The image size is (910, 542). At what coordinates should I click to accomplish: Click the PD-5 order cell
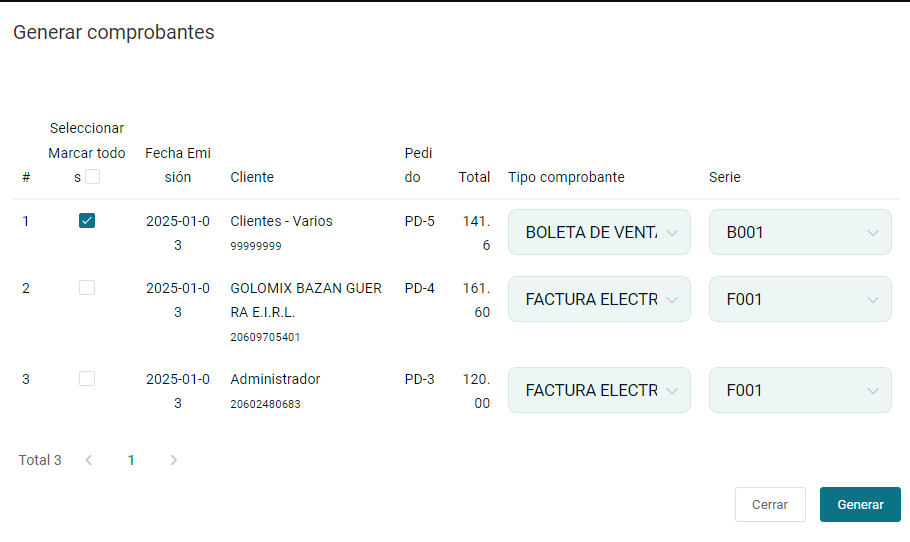pyautogui.click(x=419, y=221)
